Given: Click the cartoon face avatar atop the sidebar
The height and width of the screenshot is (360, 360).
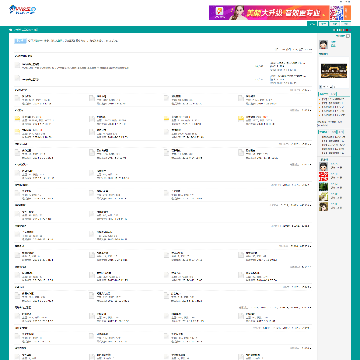Looking at the screenshot, I should click(x=323, y=45).
